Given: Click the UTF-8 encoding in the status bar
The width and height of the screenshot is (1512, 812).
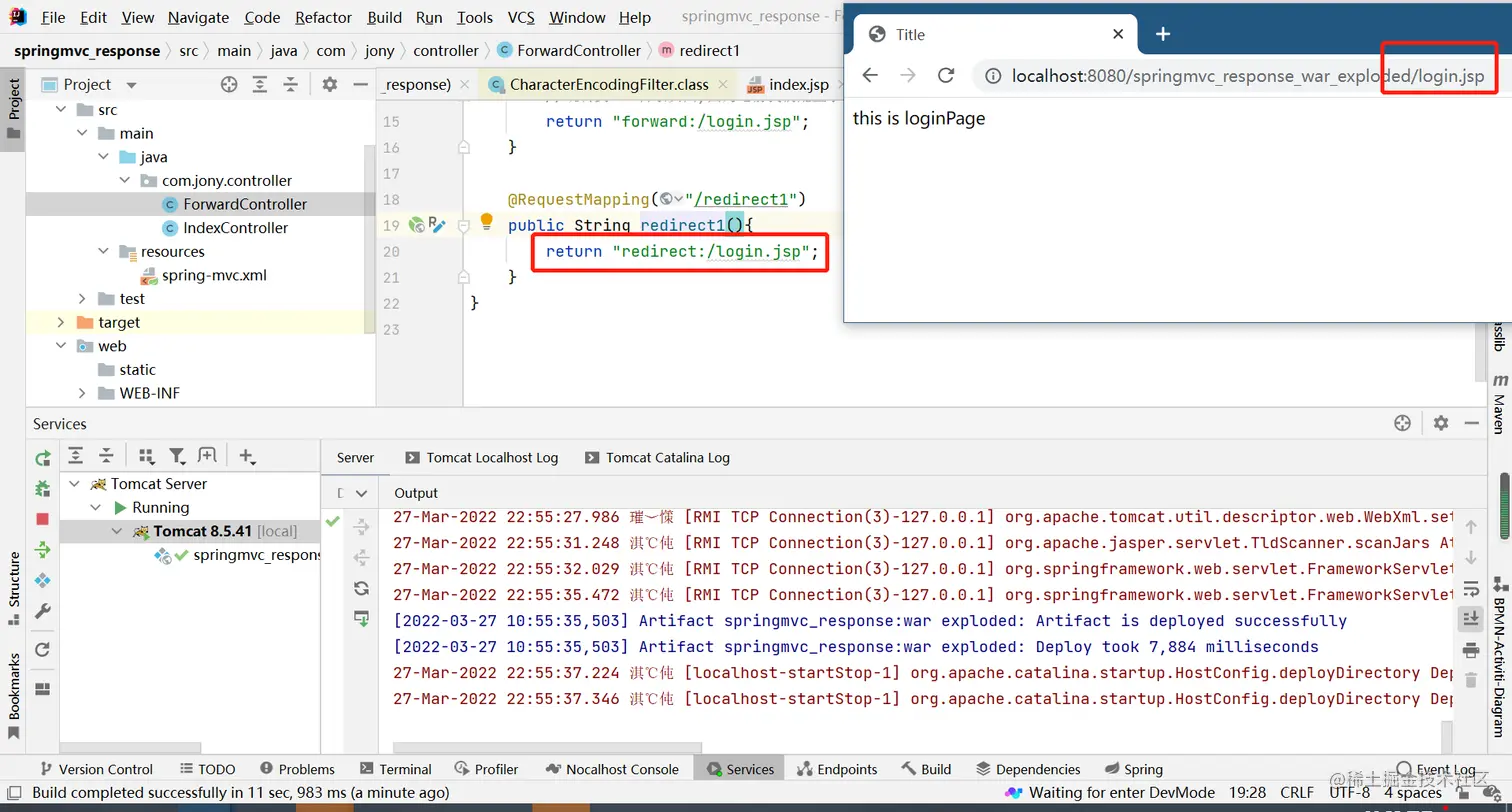Looking at the screenshot, I should (1350, 792).
